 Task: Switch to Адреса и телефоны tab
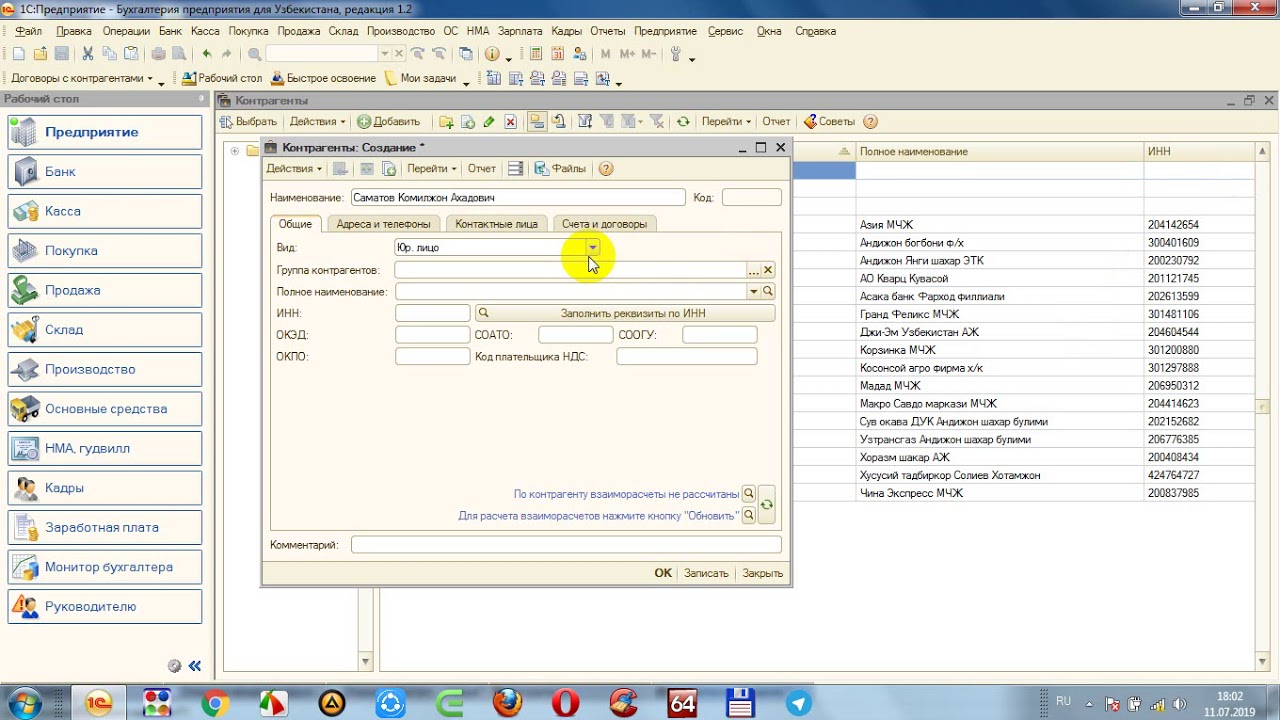coord(384,224)
